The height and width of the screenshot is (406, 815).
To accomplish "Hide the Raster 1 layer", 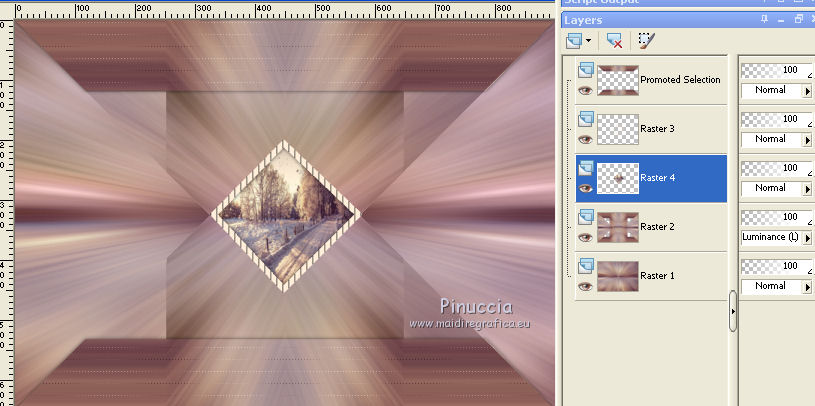I will click(x=585, y=286).
